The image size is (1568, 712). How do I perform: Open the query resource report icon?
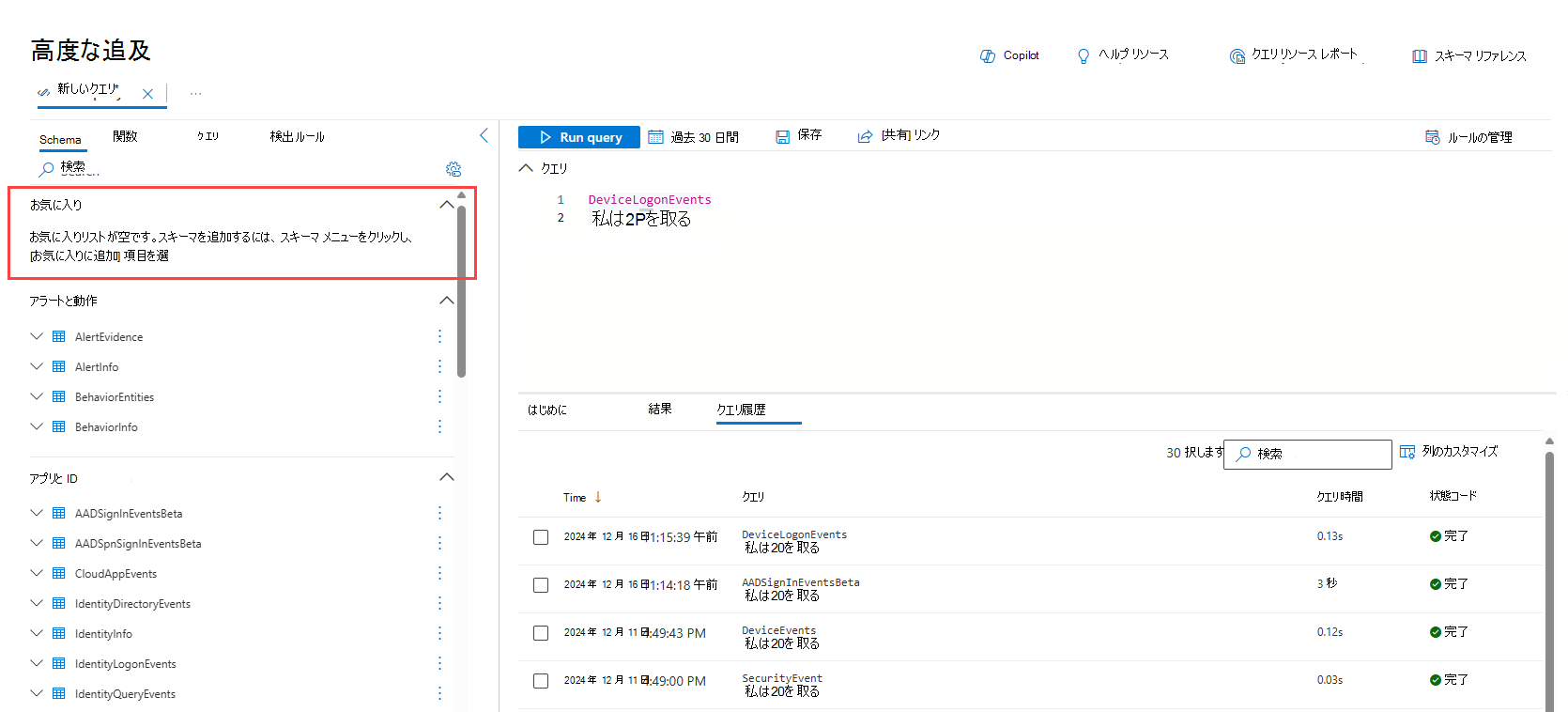click(1237, 56)
